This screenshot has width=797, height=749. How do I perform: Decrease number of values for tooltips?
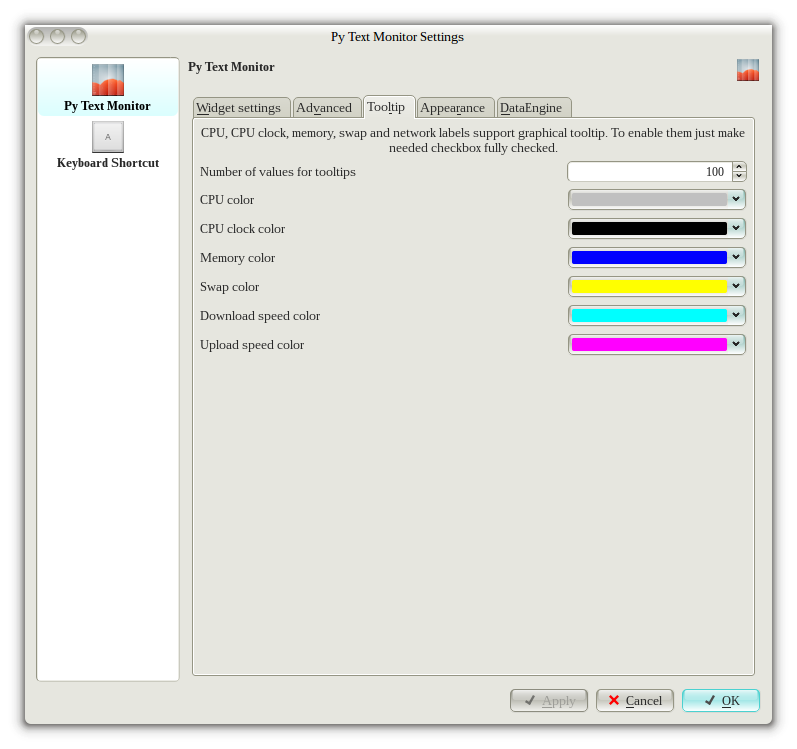[x=739, y=177]
